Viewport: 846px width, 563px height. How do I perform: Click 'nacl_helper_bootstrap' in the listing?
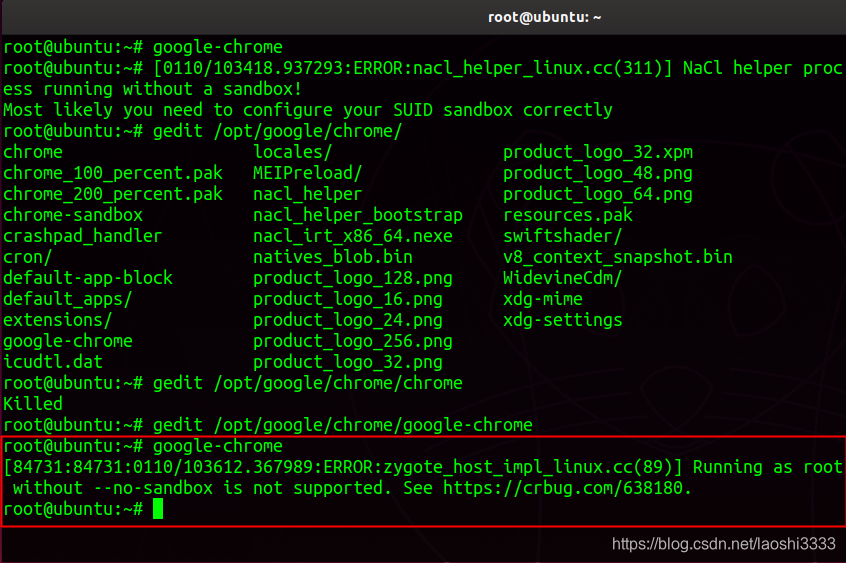coord(358,215)
